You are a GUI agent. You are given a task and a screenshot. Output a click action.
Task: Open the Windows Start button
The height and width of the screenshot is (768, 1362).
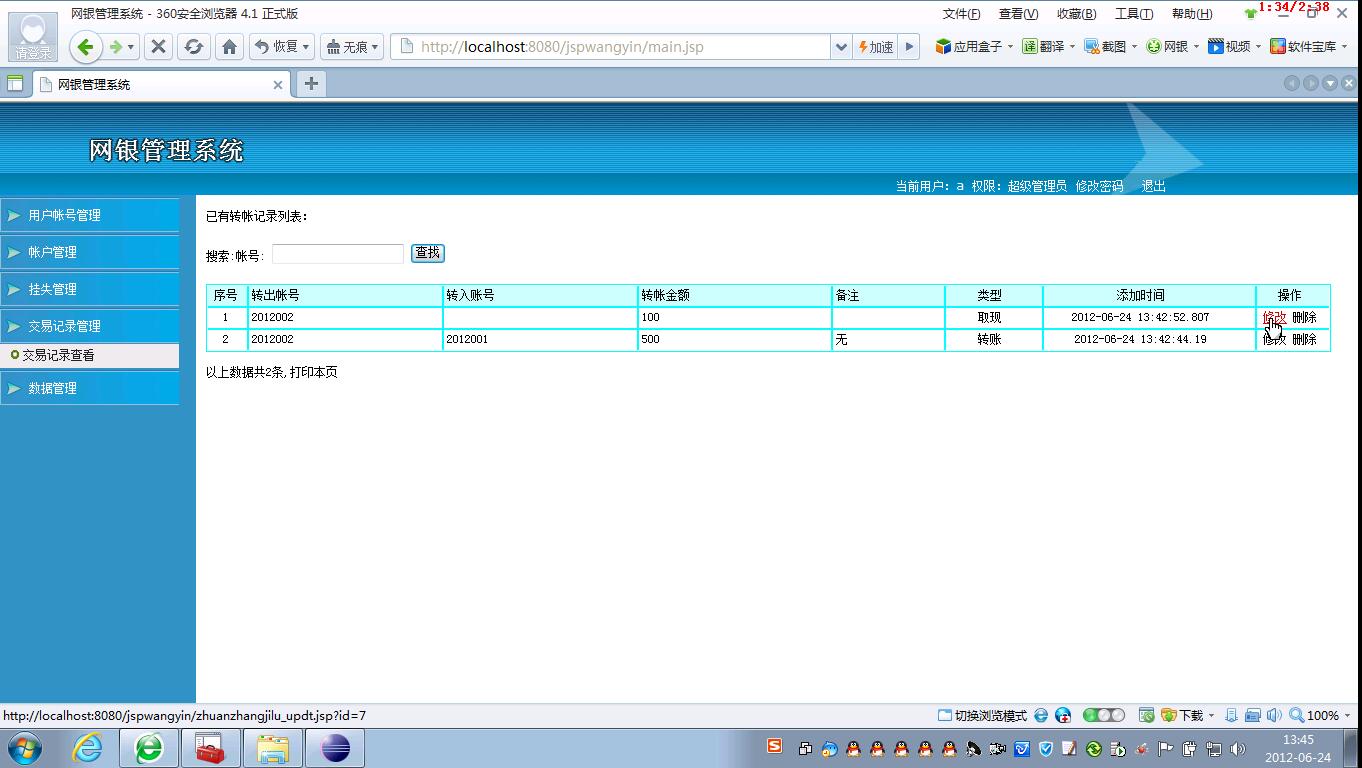coord(25,747)
